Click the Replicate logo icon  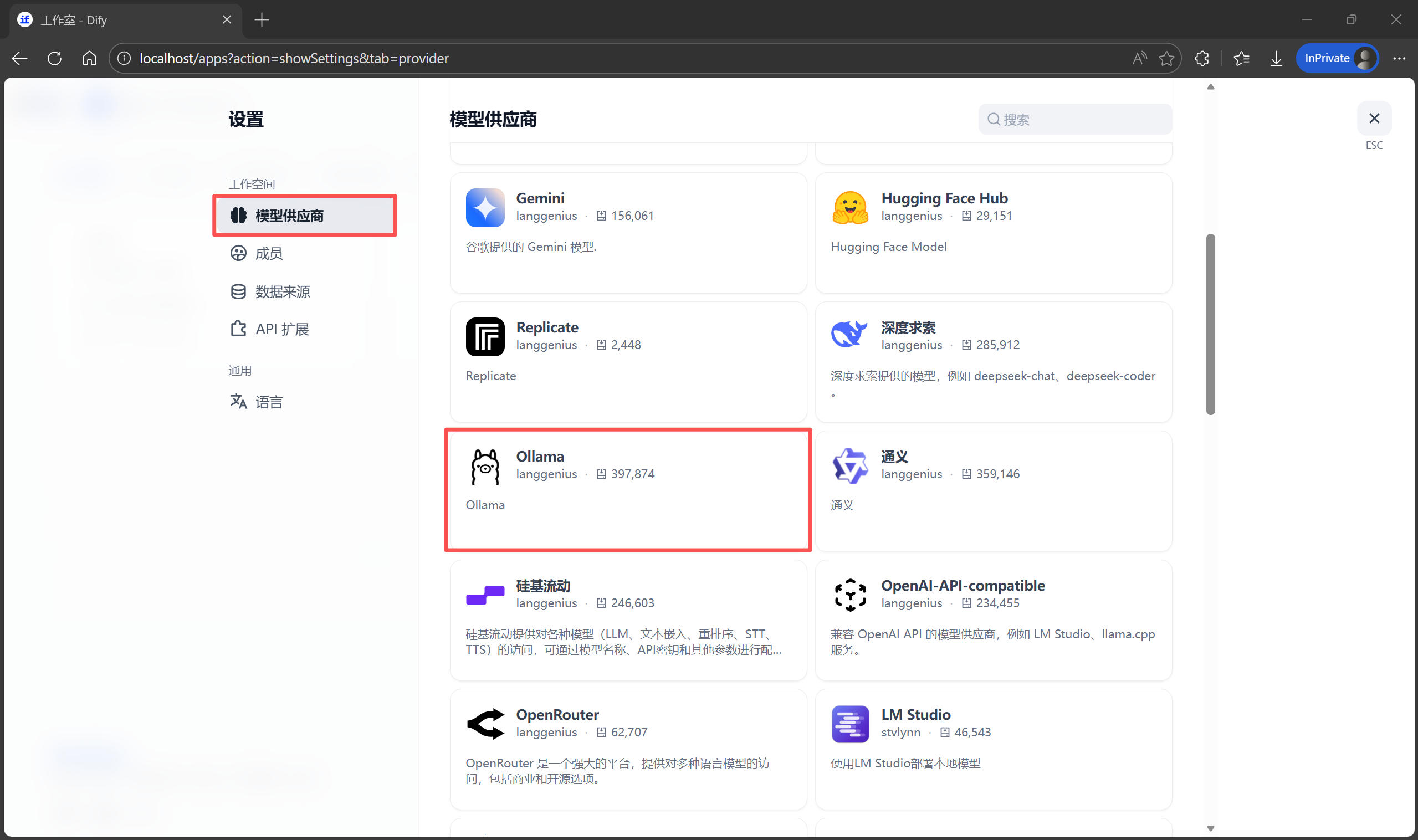pos(484,337)
